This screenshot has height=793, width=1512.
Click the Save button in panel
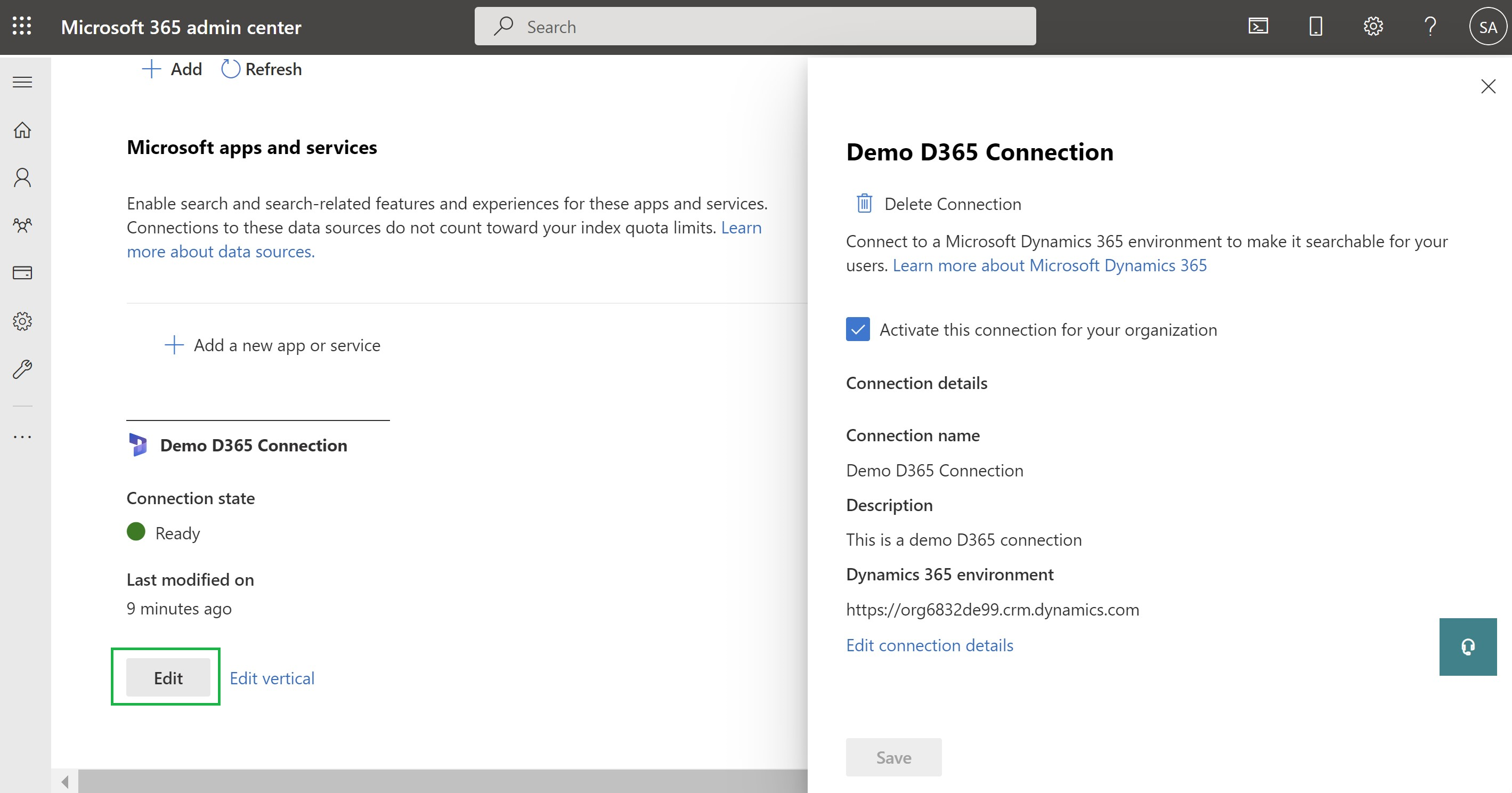893,758
